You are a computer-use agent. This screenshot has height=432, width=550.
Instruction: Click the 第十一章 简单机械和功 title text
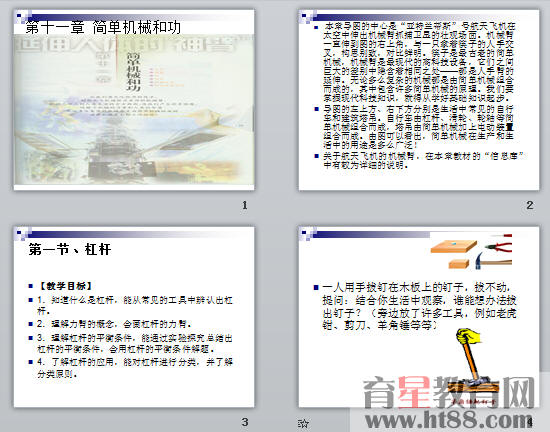[x=103, y=27]
